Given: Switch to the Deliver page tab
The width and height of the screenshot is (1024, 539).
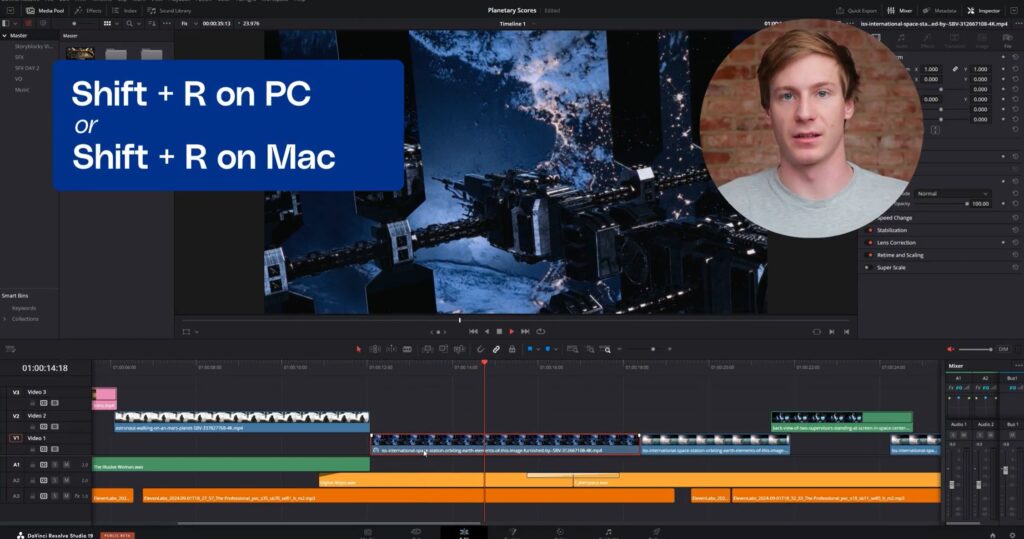Looking at the screenshot, I should pyautogui.click(x=656, y=532).
